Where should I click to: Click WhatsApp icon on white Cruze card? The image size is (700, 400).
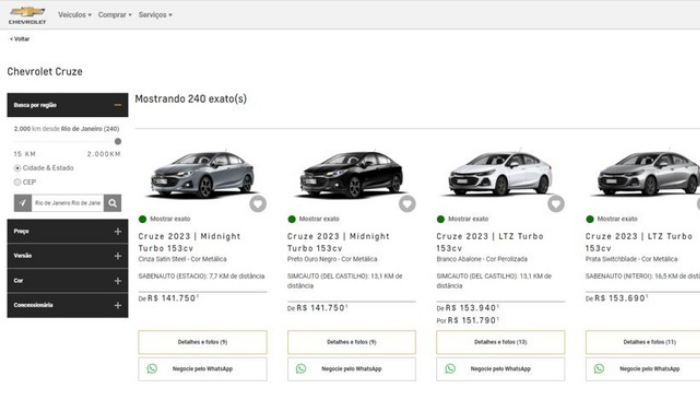(450, 369)
